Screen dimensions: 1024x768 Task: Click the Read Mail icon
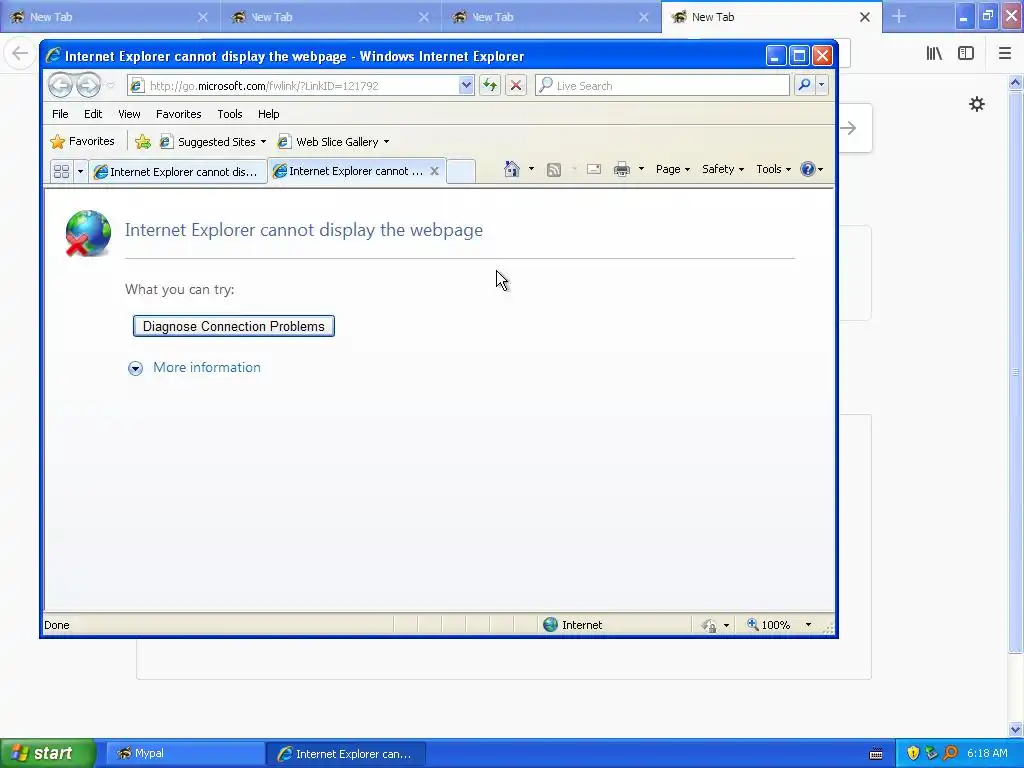click(594, 169)
